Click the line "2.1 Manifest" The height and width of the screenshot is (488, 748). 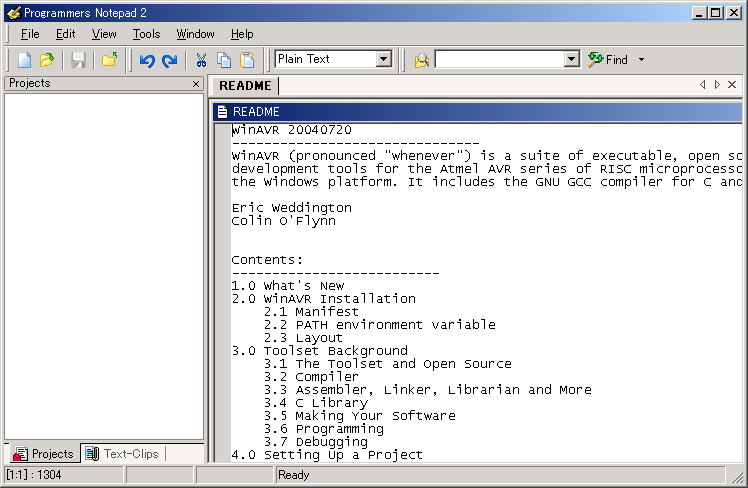pos(311,312)
